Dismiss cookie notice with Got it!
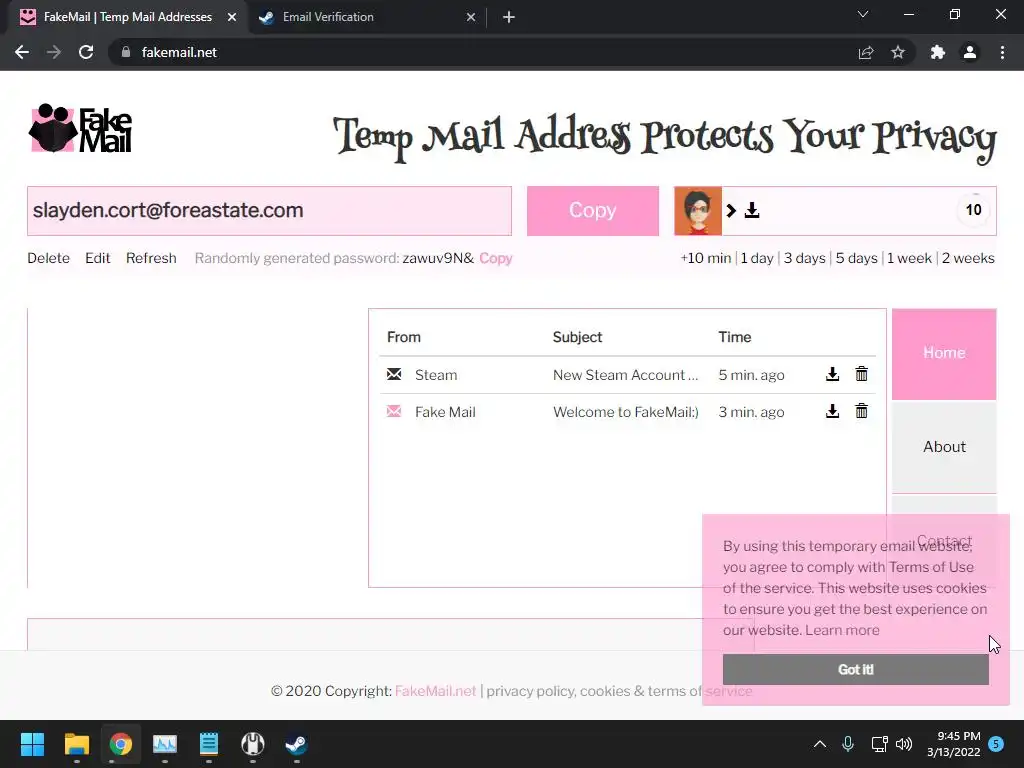The width and height of the screenshot is (1024, 768). [x=856, y=669]
